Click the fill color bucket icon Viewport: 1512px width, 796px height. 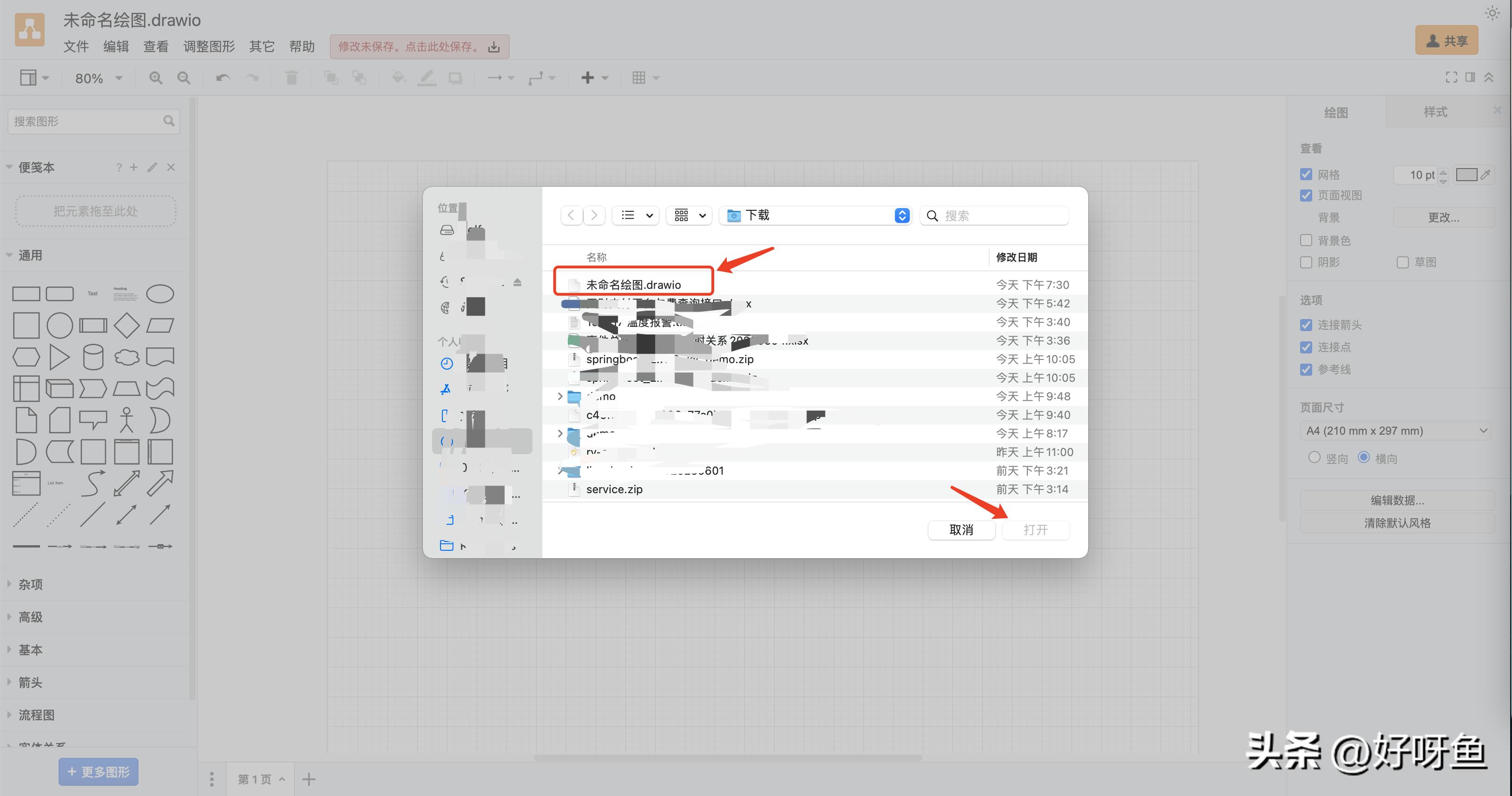399,78
